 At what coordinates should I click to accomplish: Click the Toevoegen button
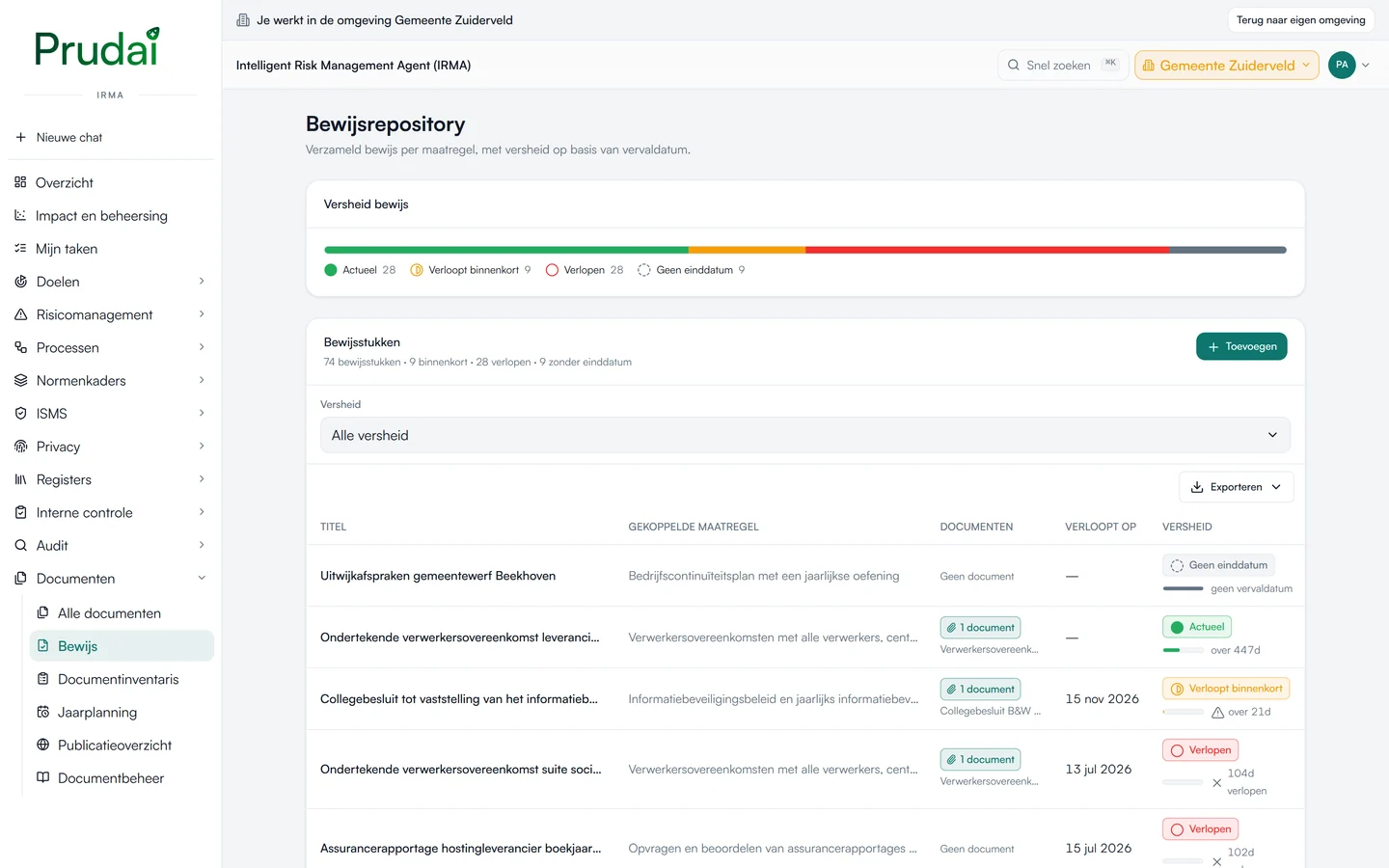click(1241, 346)
